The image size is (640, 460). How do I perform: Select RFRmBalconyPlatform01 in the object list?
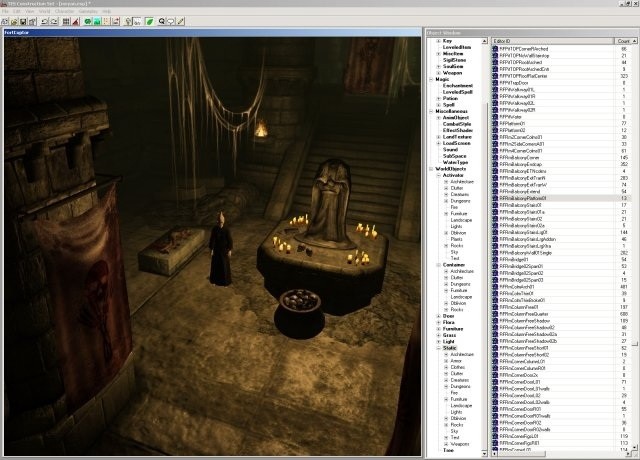click(x=530, y=198)
